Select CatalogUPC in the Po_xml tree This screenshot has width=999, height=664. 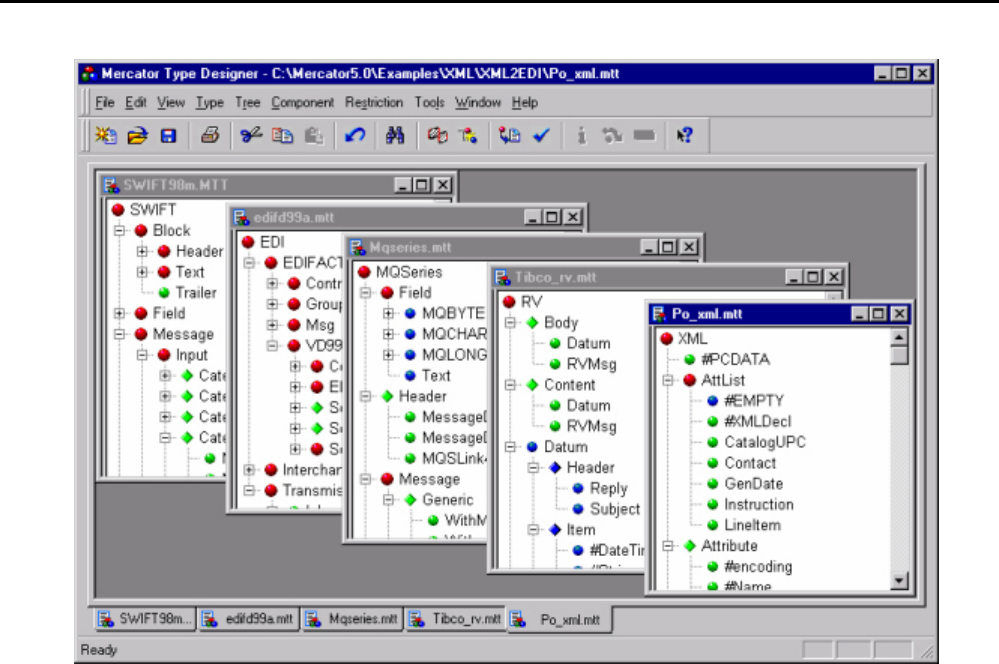765,442
